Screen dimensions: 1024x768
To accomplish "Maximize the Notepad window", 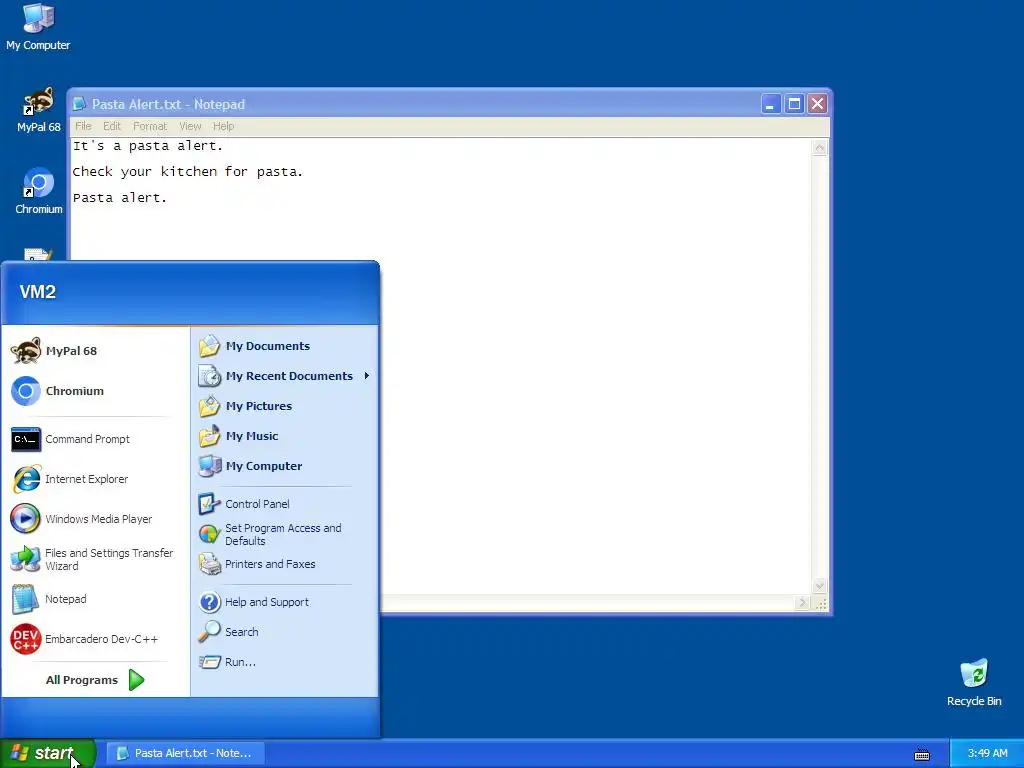I will 794,104.
